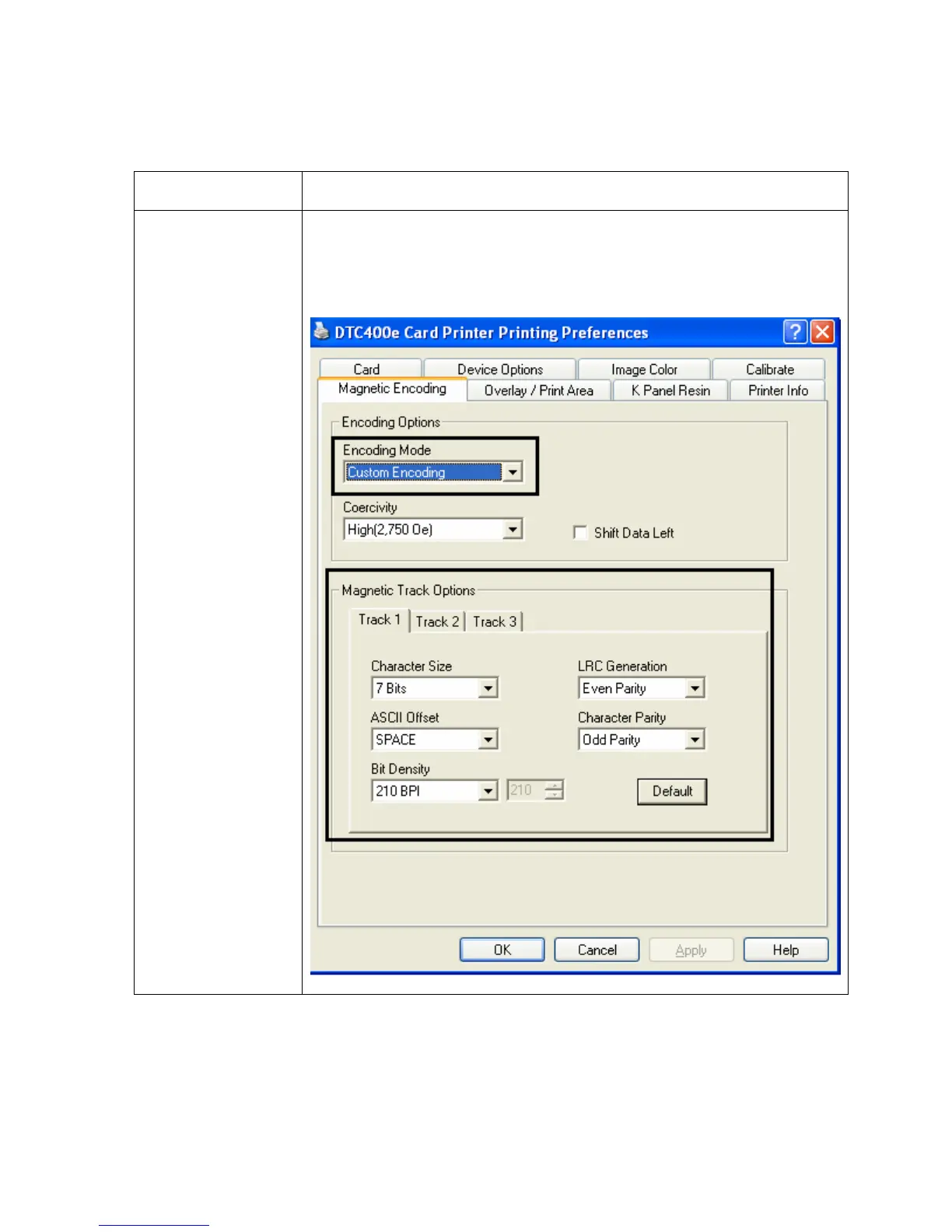Click the Cancel button
Viewport: 952px width, 1232px height.
[597, 950]
